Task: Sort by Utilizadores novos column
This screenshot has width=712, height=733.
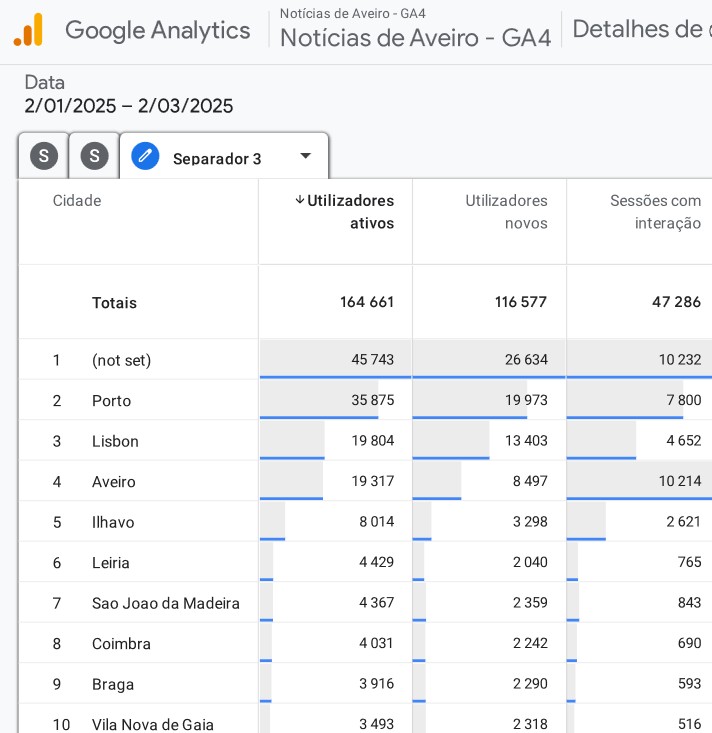Action: pyautogui.click(x=506, y=212)
